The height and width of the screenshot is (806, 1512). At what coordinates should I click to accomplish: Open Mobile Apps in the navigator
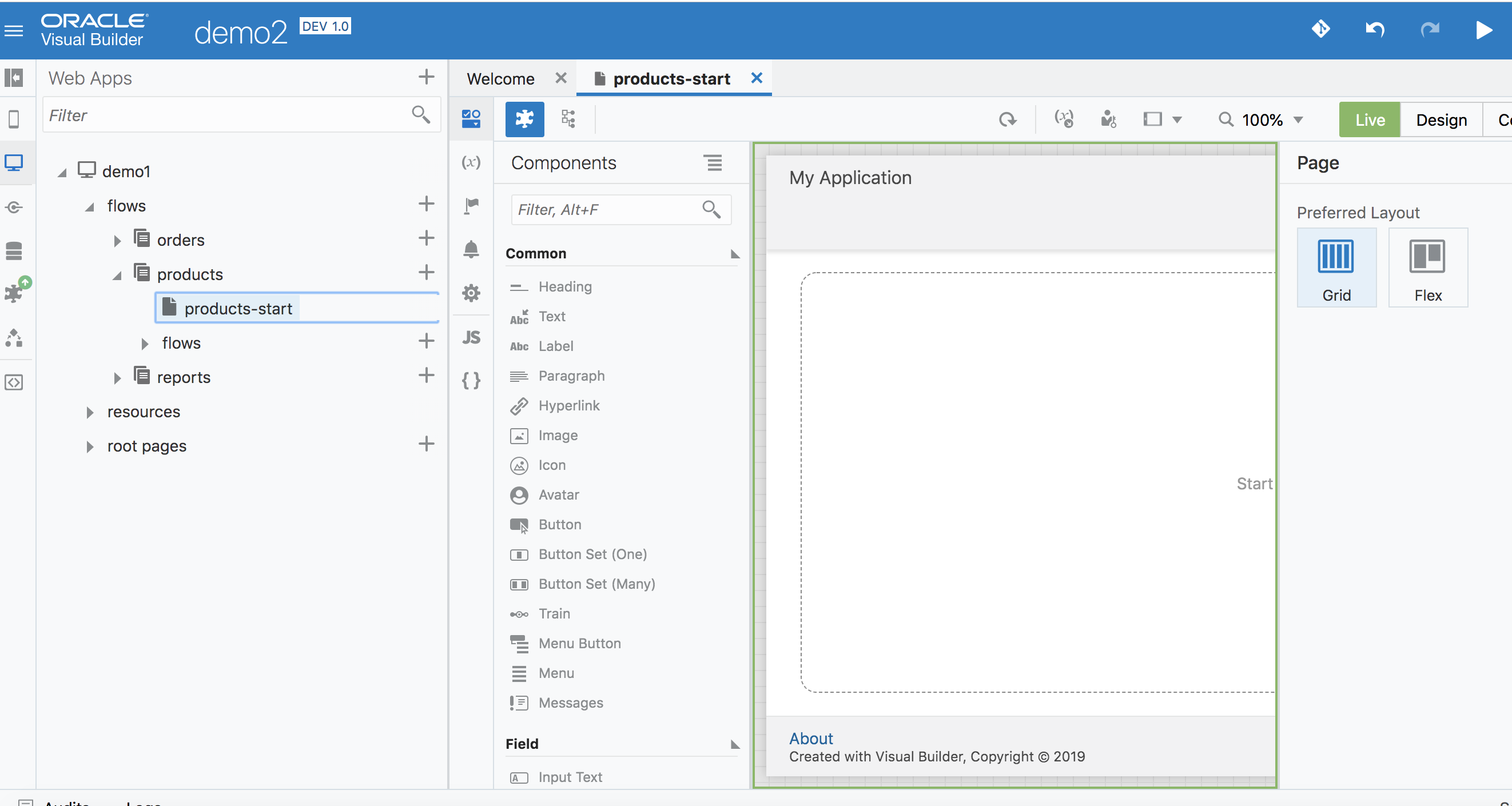point(14,118)
